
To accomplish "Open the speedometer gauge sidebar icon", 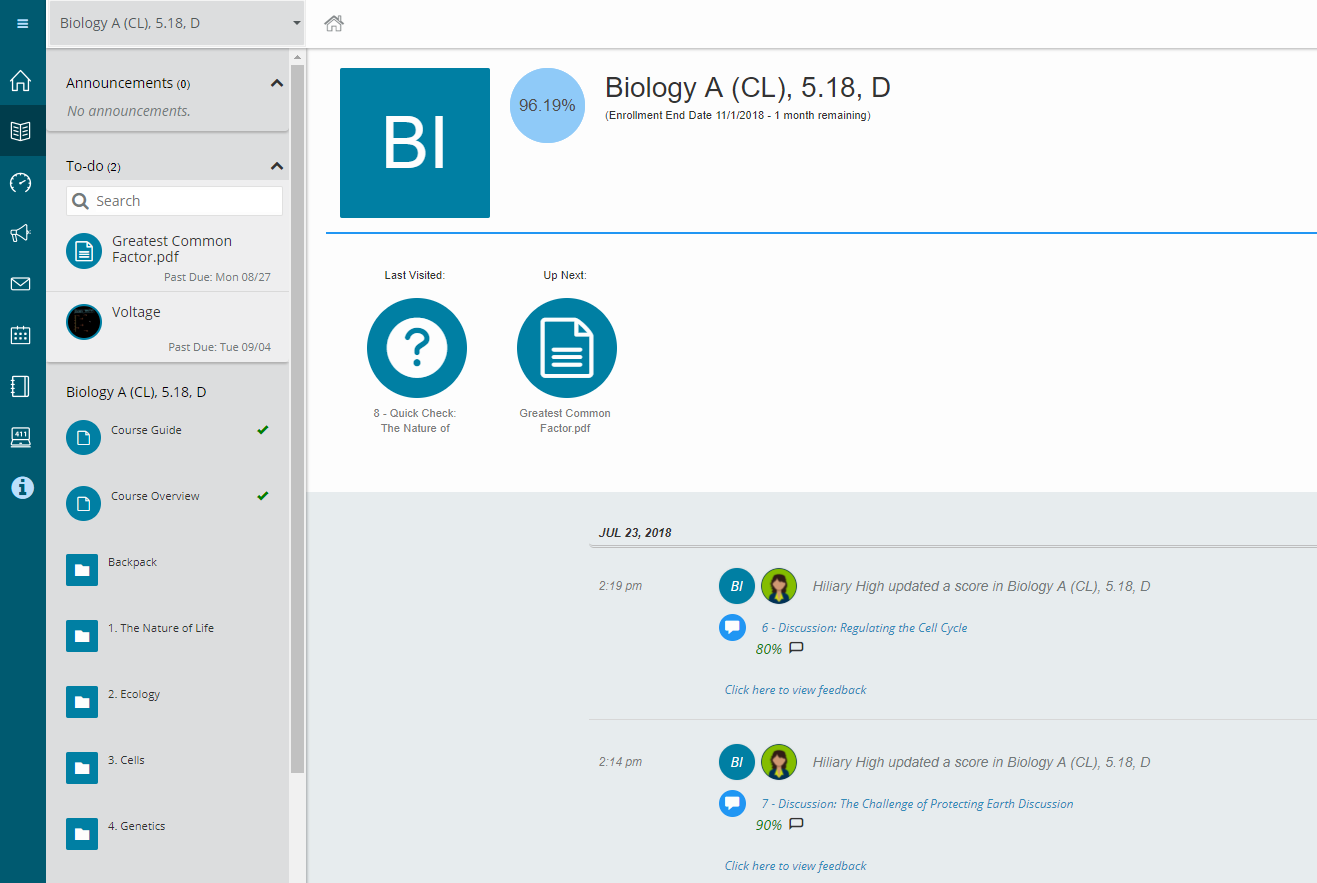I will (21, 182).
